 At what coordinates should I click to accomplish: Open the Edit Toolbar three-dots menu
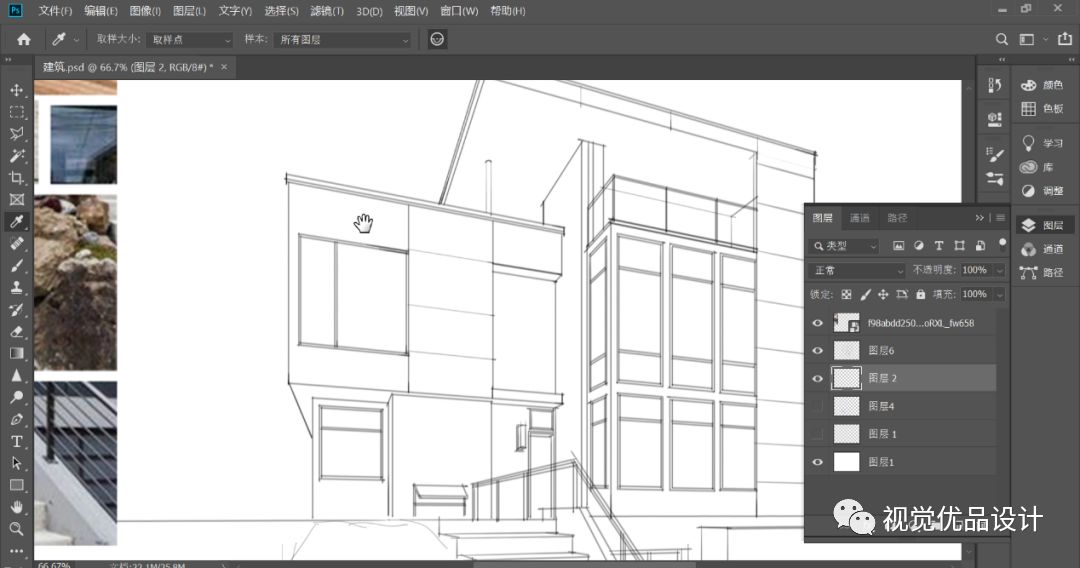[17, 551]
